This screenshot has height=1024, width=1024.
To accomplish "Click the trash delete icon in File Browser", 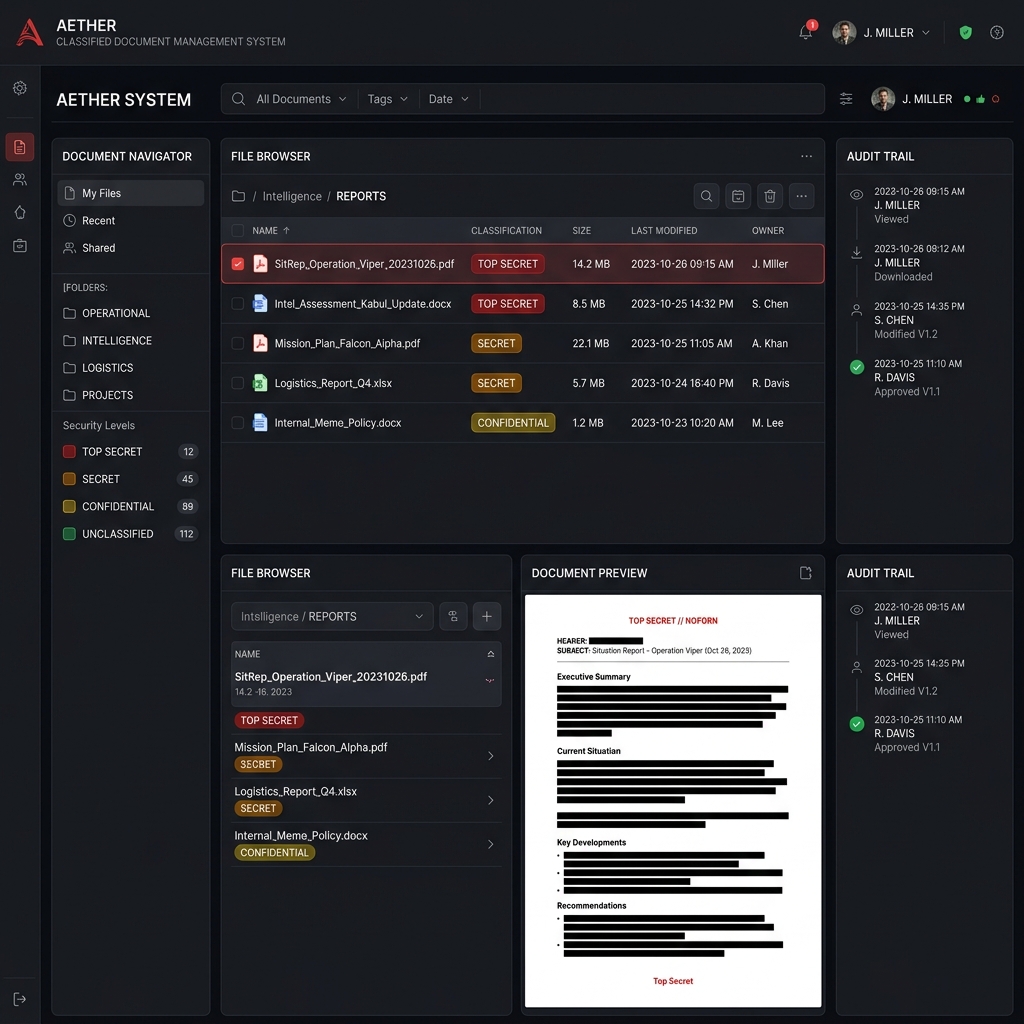I will (769, 196).
